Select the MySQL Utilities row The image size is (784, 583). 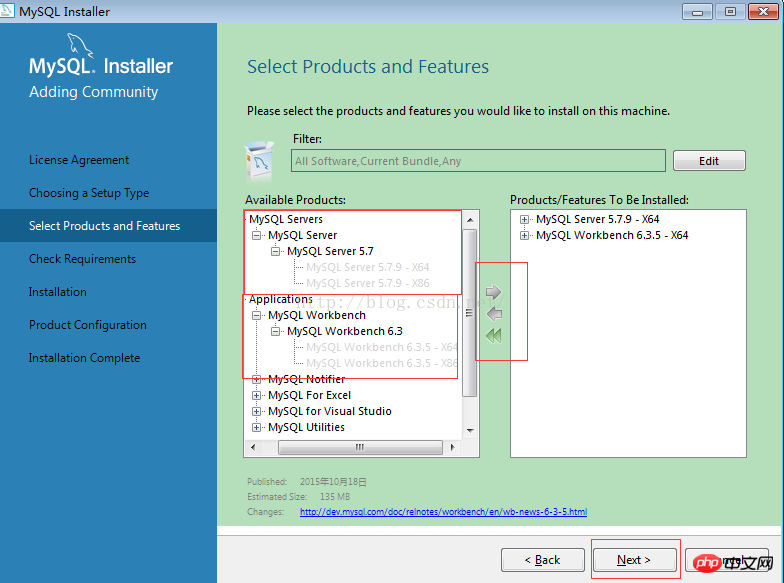pyautogui.click(x=306, y=427)
